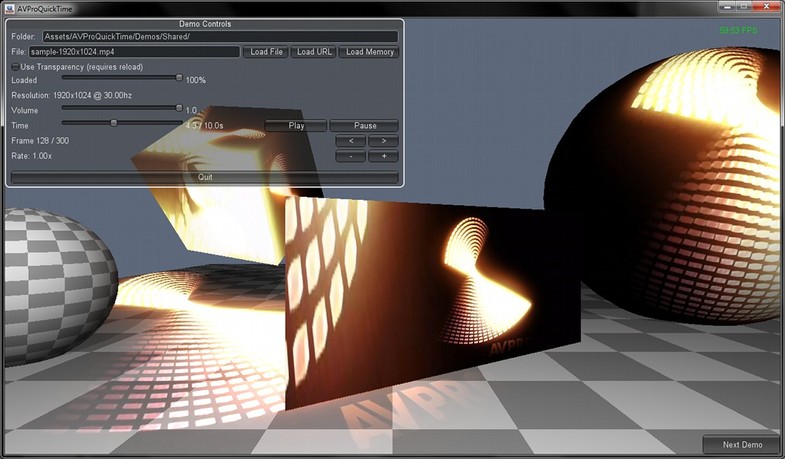Click the FPS counter text
This screenshot has height=459, width=785.
[739, 31]
